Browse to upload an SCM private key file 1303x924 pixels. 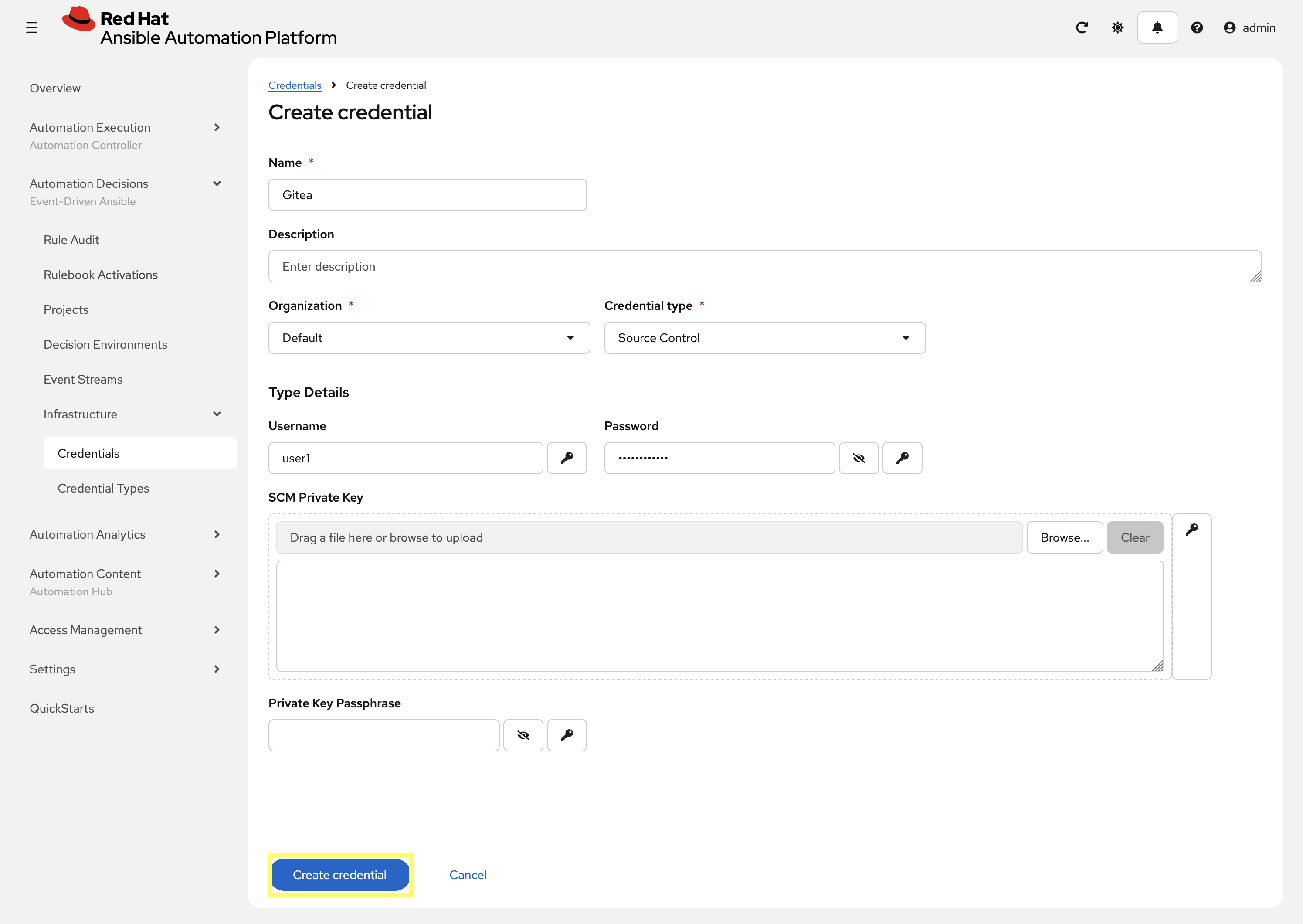1064,537
